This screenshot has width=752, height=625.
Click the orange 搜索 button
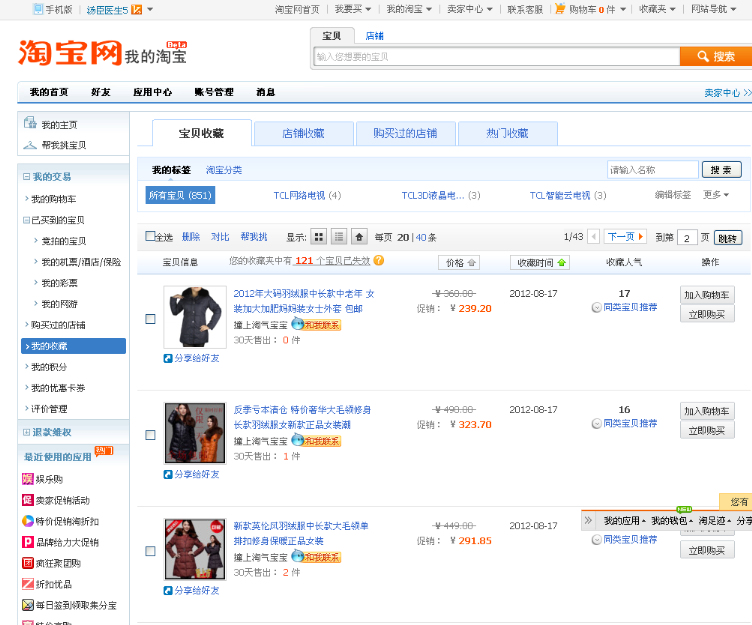click(x=716, y=57)
